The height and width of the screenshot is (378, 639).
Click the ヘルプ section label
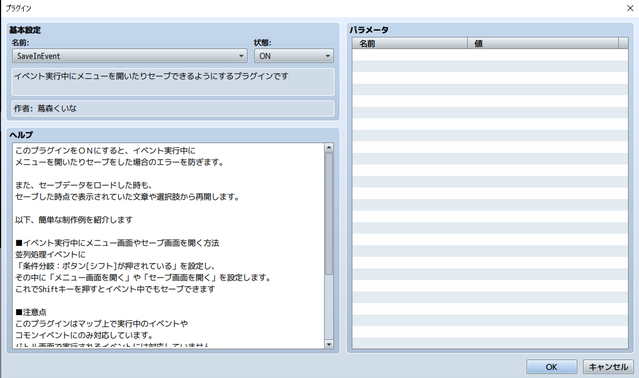pyautogui.click(x=21, y=134)
